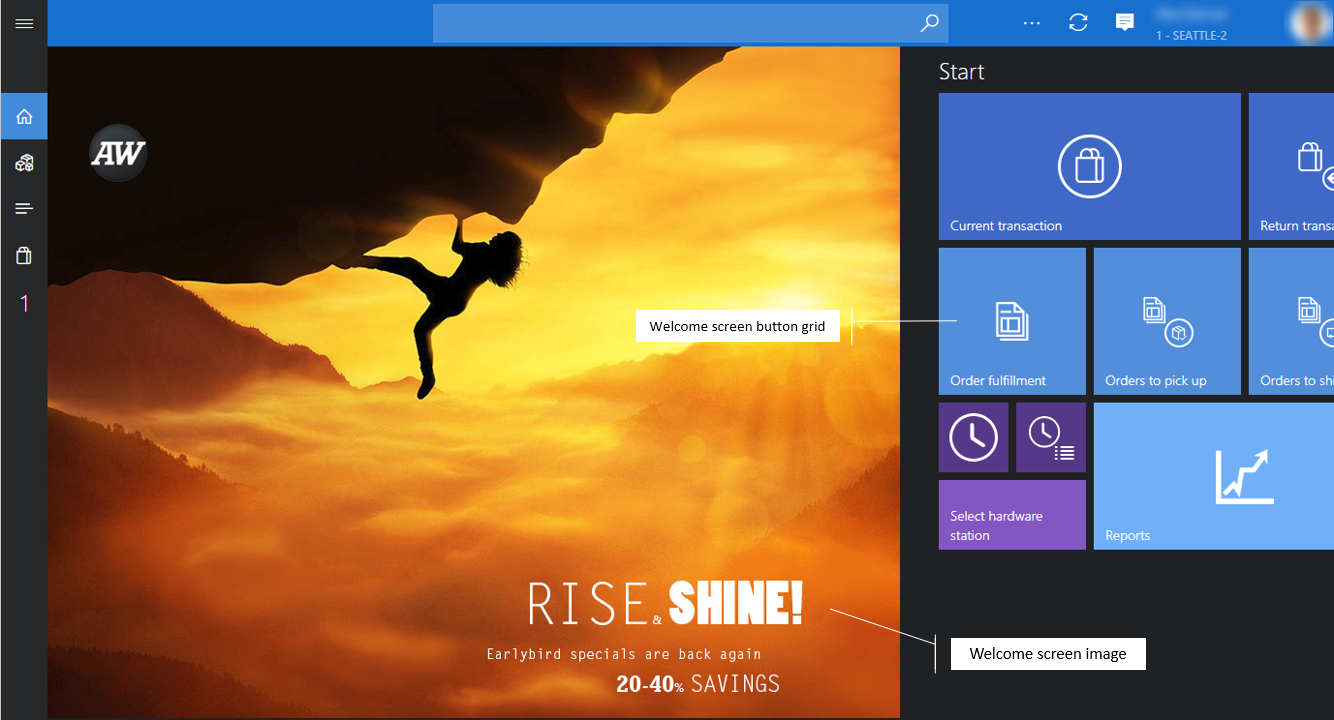View Orders to pick up

[x=1166, y=320]
